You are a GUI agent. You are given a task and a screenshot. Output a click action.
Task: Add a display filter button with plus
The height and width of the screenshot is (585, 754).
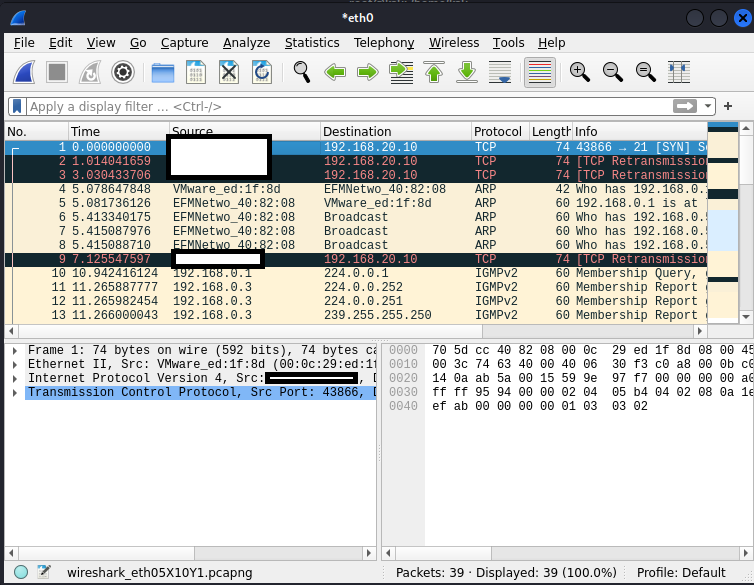click(728, 106)
